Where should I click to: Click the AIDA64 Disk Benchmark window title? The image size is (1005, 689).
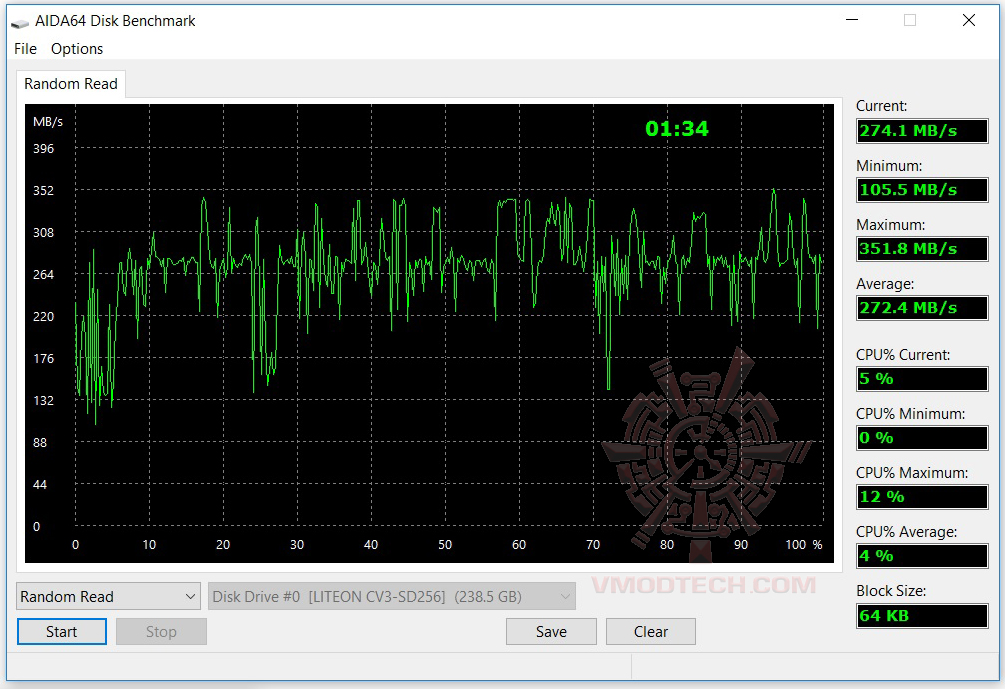point(115,21)
